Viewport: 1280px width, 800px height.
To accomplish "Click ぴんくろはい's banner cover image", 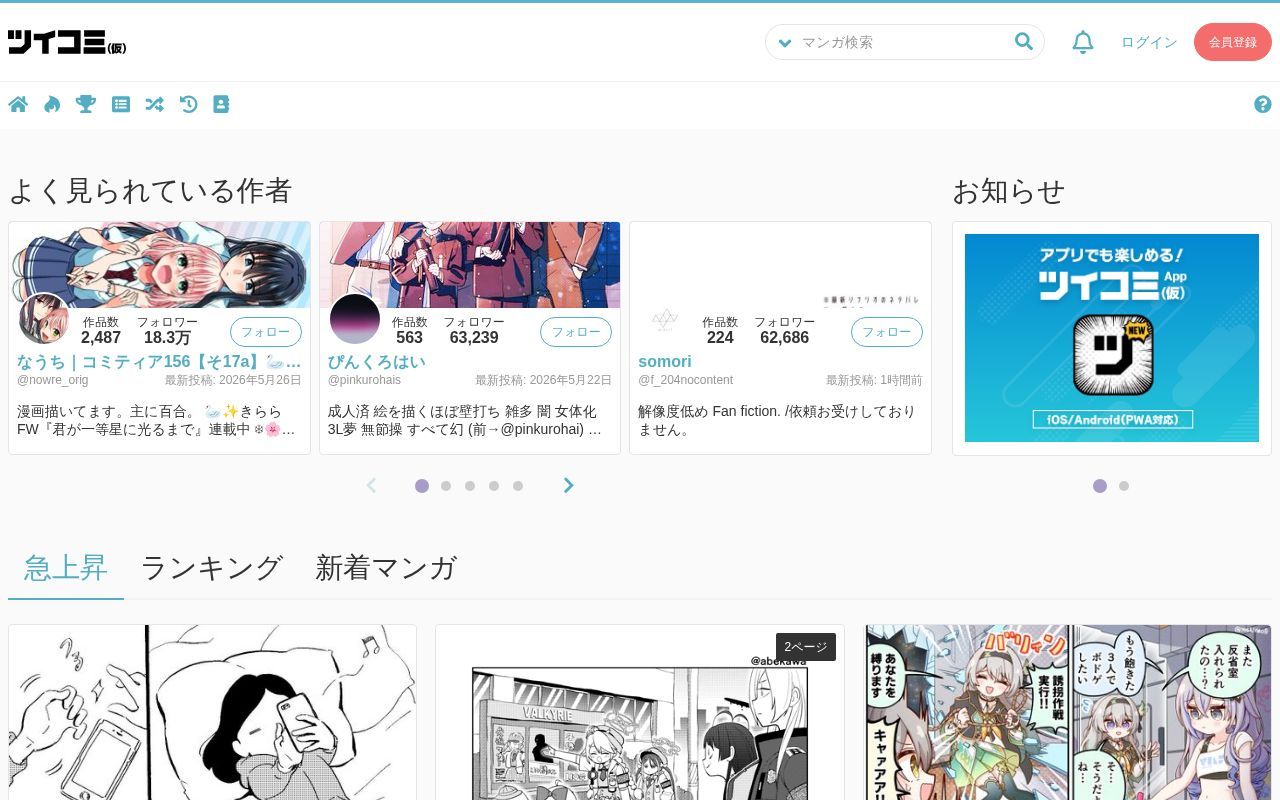I will [470, 265].
